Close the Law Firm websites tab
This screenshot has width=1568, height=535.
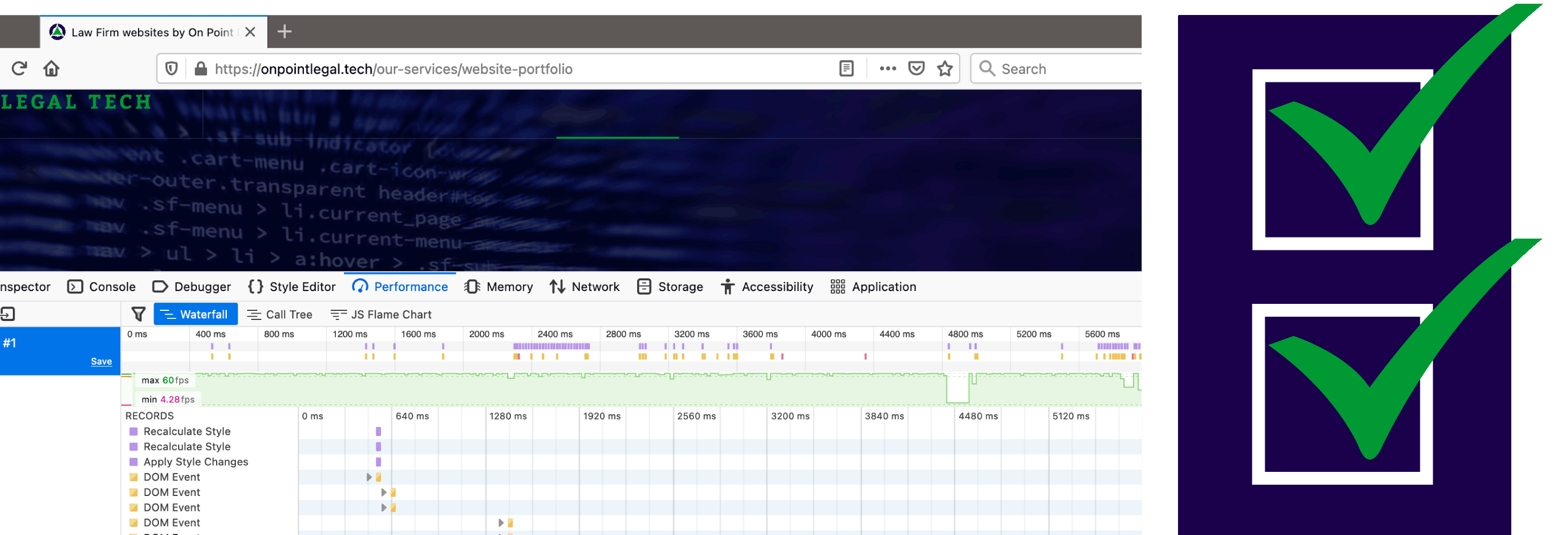coord(250,32)
